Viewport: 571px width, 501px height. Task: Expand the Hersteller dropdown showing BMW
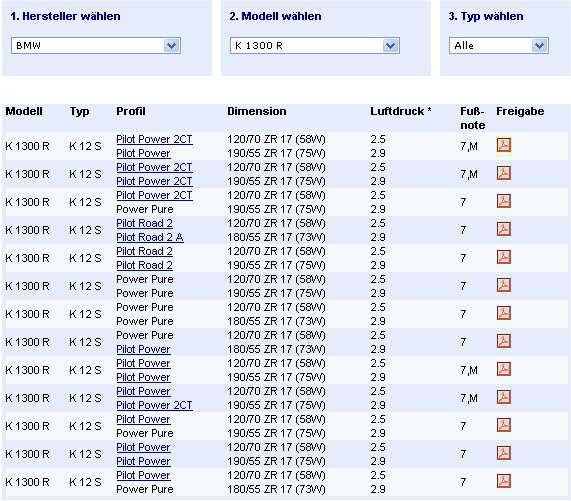96,46
